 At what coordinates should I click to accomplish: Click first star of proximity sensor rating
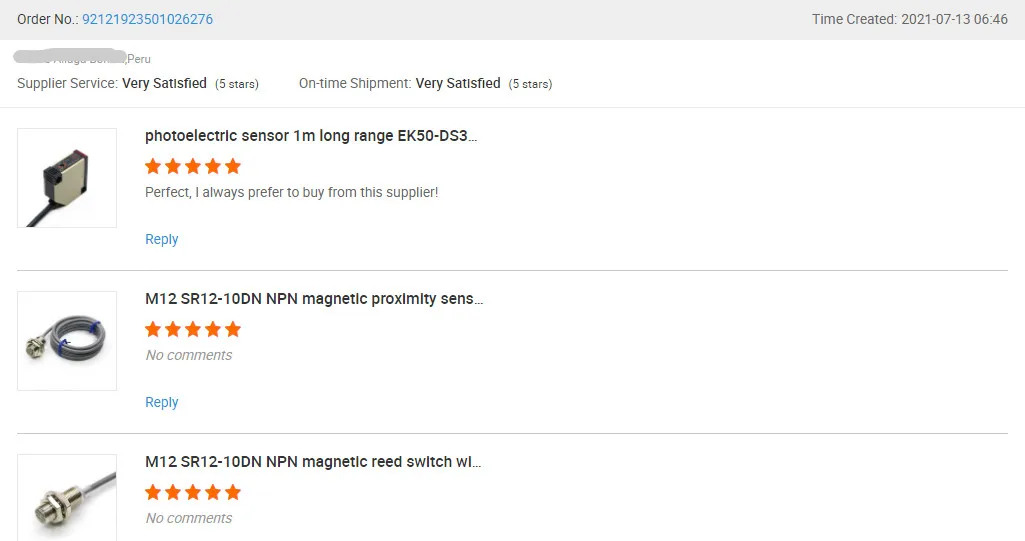coord(153,329)
